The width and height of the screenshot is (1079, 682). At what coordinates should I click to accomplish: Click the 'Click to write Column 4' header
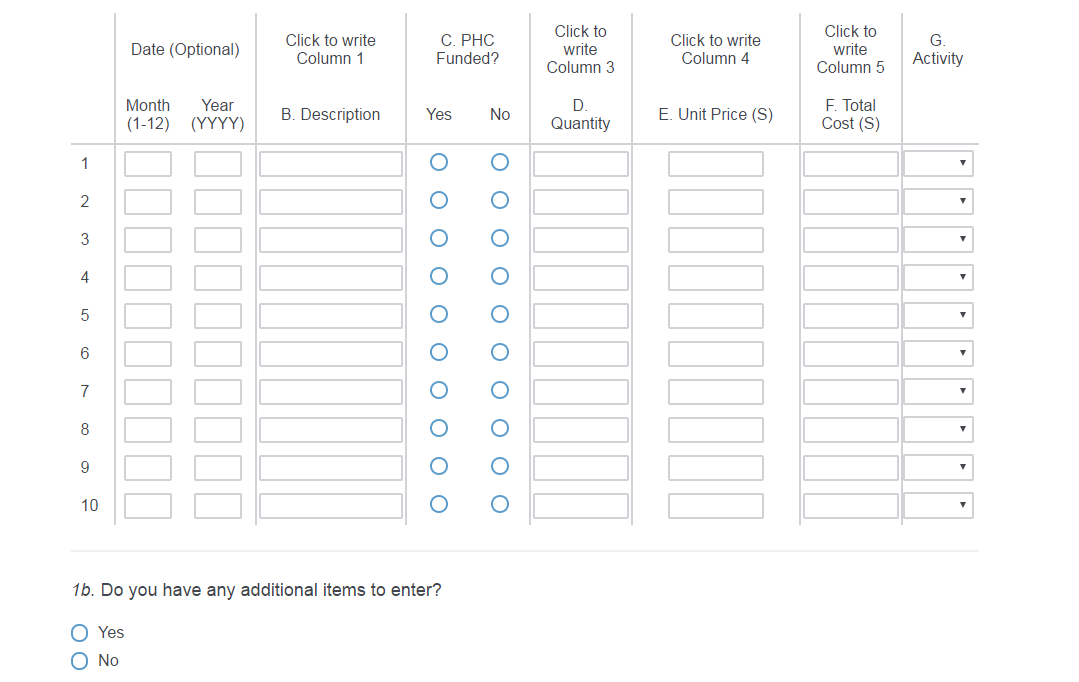[x=716, y=49]
